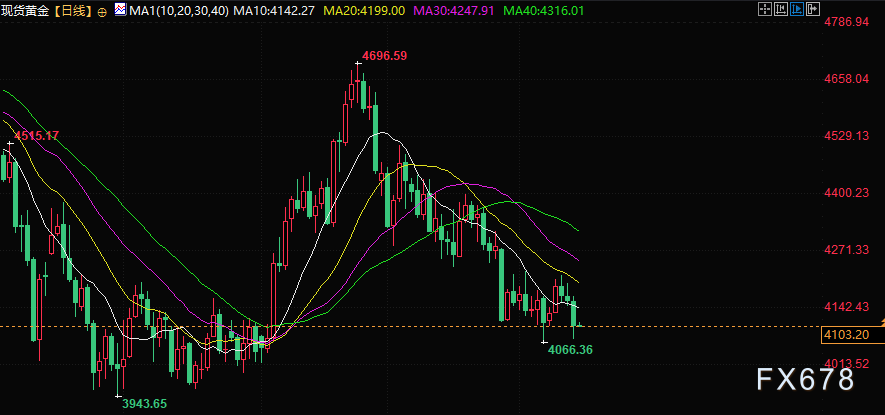Click the 4696.59 high price marker
The width and height of the screenshot is (885, 415).
pyautogui.click(x=384, y=56)
